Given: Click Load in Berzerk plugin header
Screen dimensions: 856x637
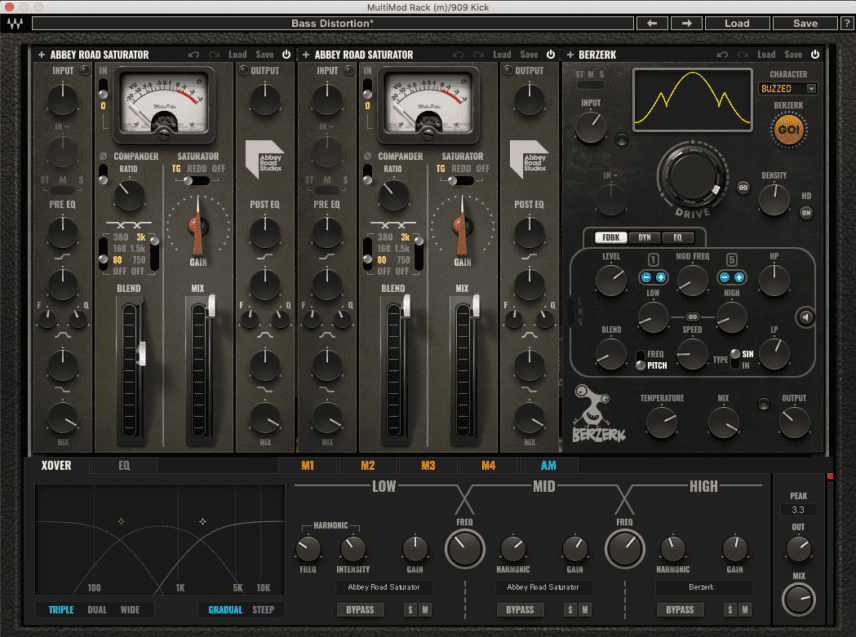Looking at the screenshot, I should point(766,55).
